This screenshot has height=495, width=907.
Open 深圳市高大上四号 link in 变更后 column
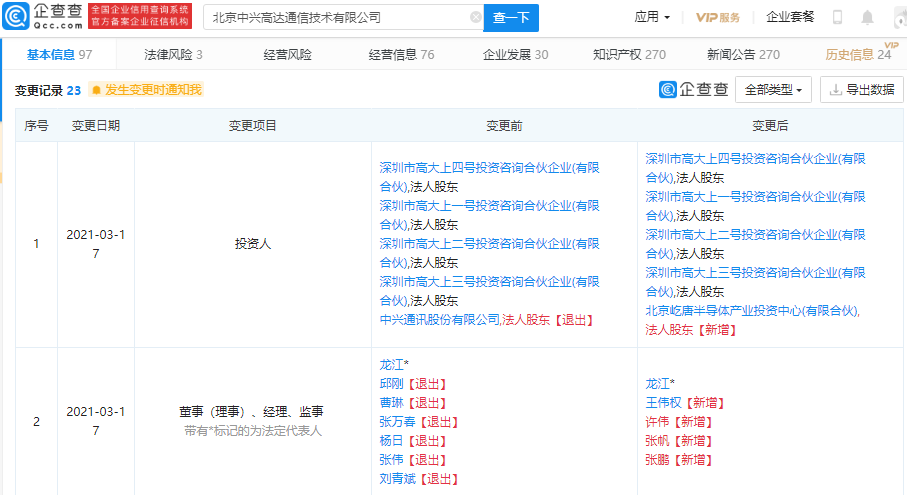tap(755, 168)
